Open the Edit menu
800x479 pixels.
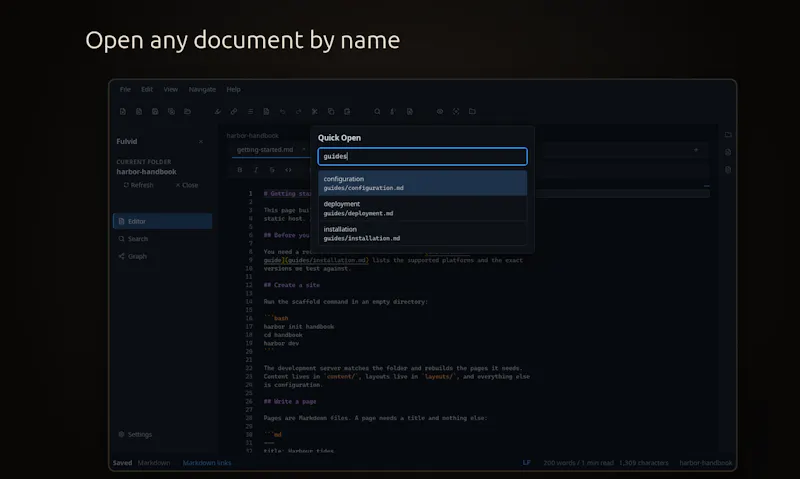pyautogui.click(x=147, y=89)
